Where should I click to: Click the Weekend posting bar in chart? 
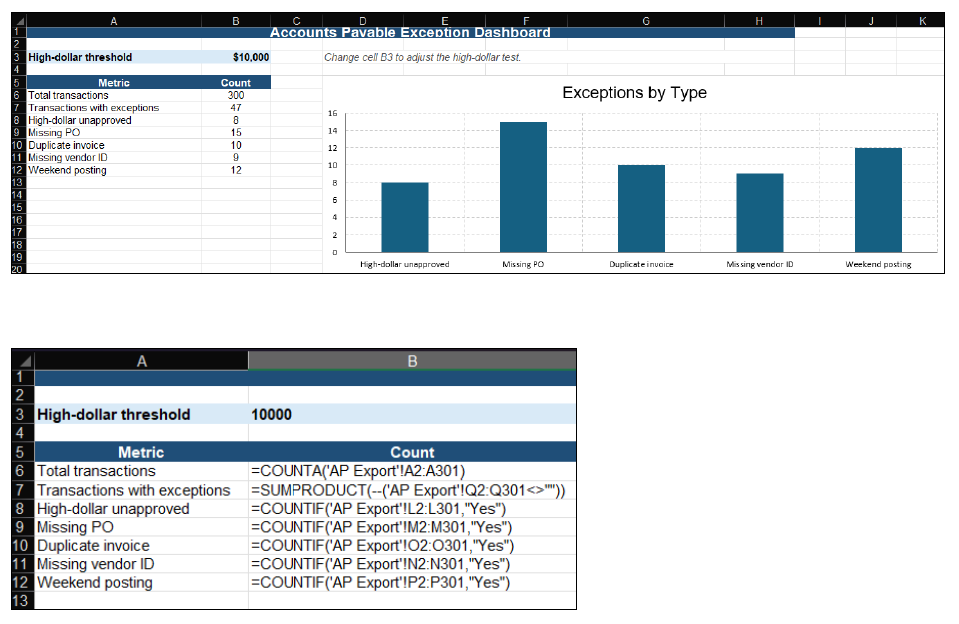click(878, 200)
